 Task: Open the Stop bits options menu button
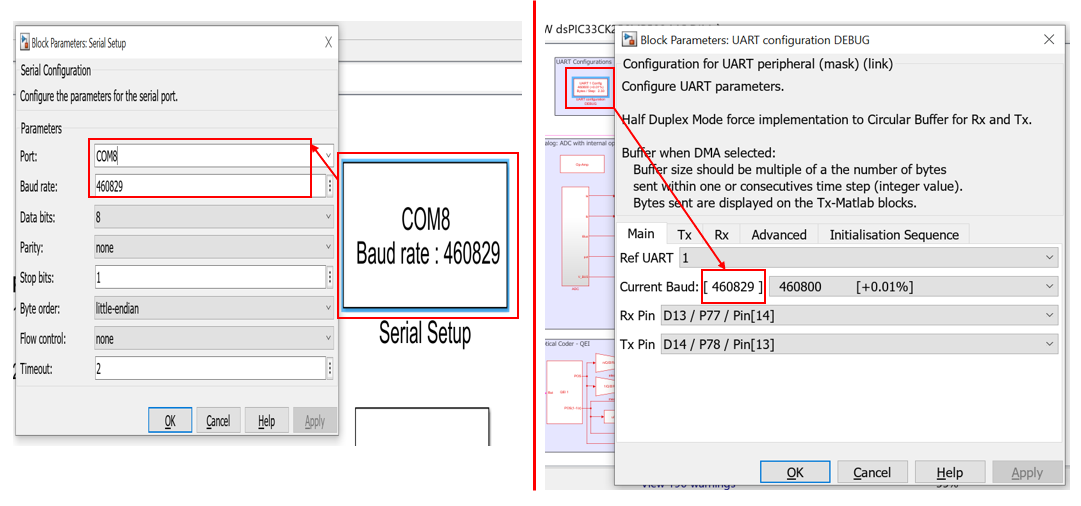(330, 277)
